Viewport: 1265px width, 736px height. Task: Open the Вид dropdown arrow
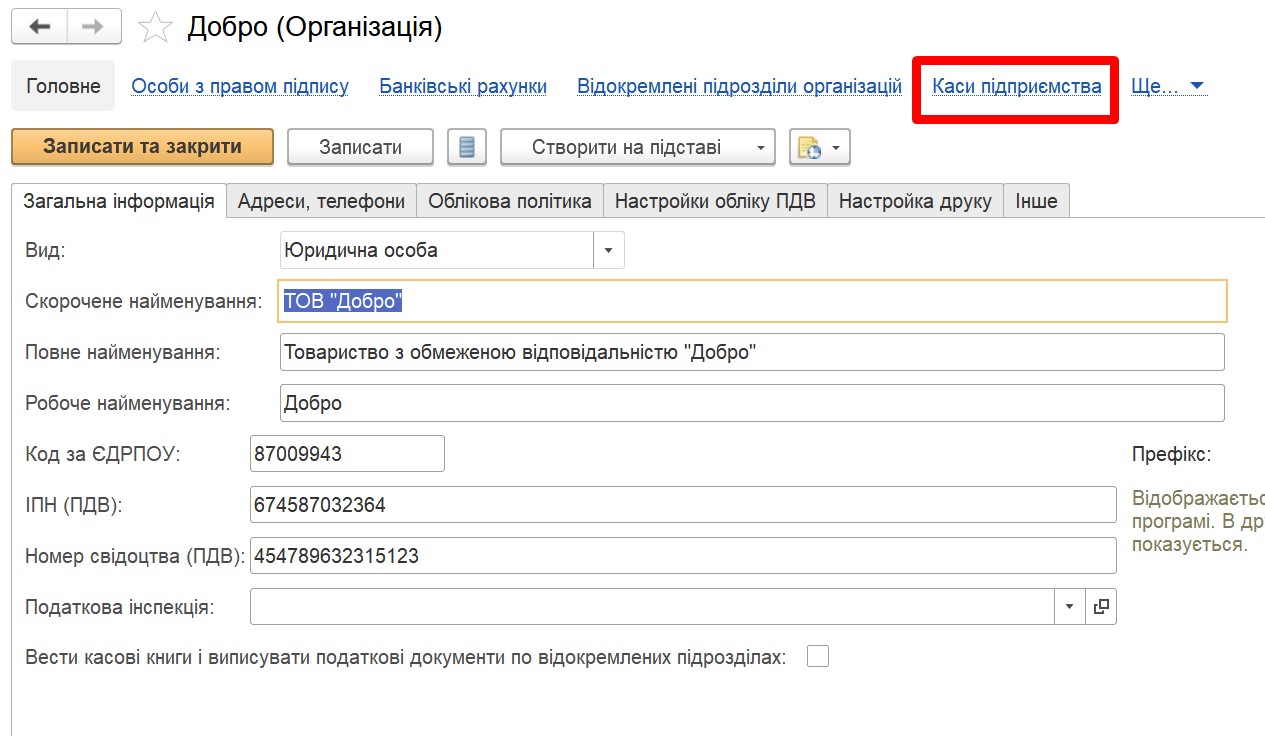tap(609, 250)
